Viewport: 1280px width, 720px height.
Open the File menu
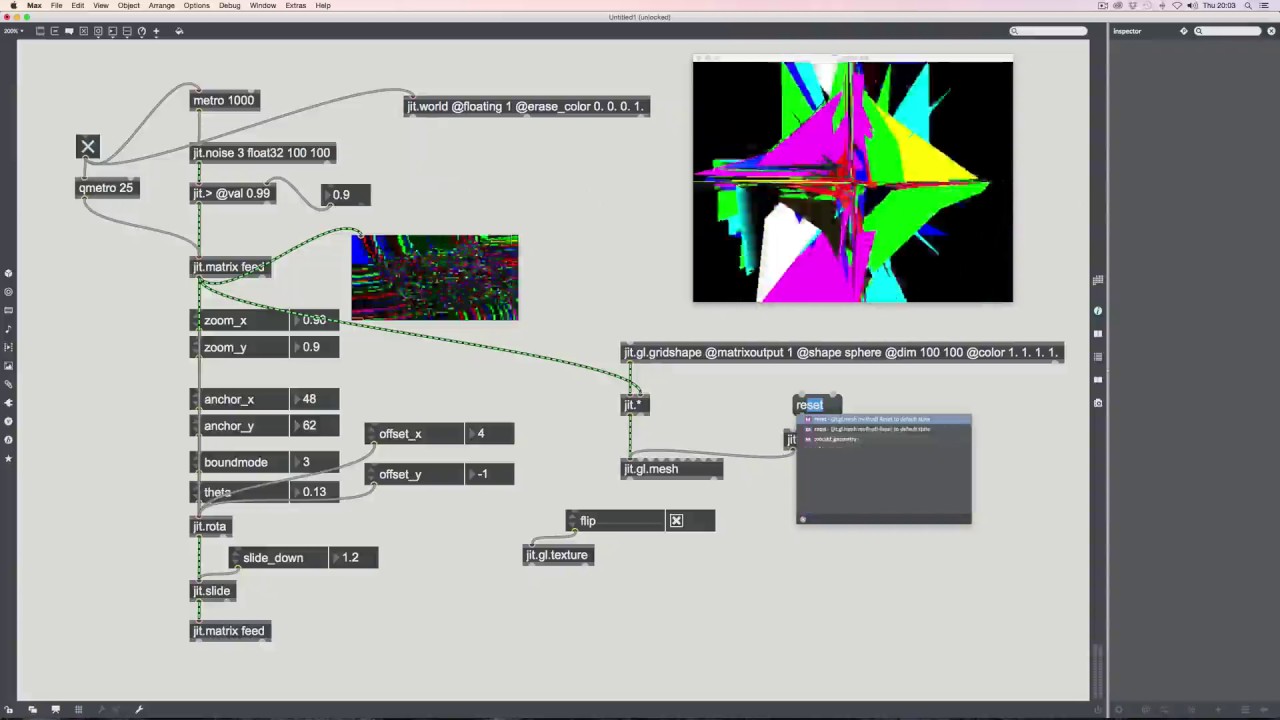[56, 5]
